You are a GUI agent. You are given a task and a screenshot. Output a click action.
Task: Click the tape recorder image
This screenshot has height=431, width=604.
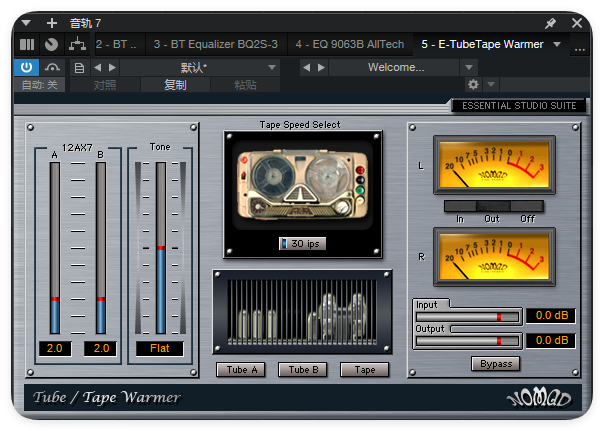(x=303, y=186)
